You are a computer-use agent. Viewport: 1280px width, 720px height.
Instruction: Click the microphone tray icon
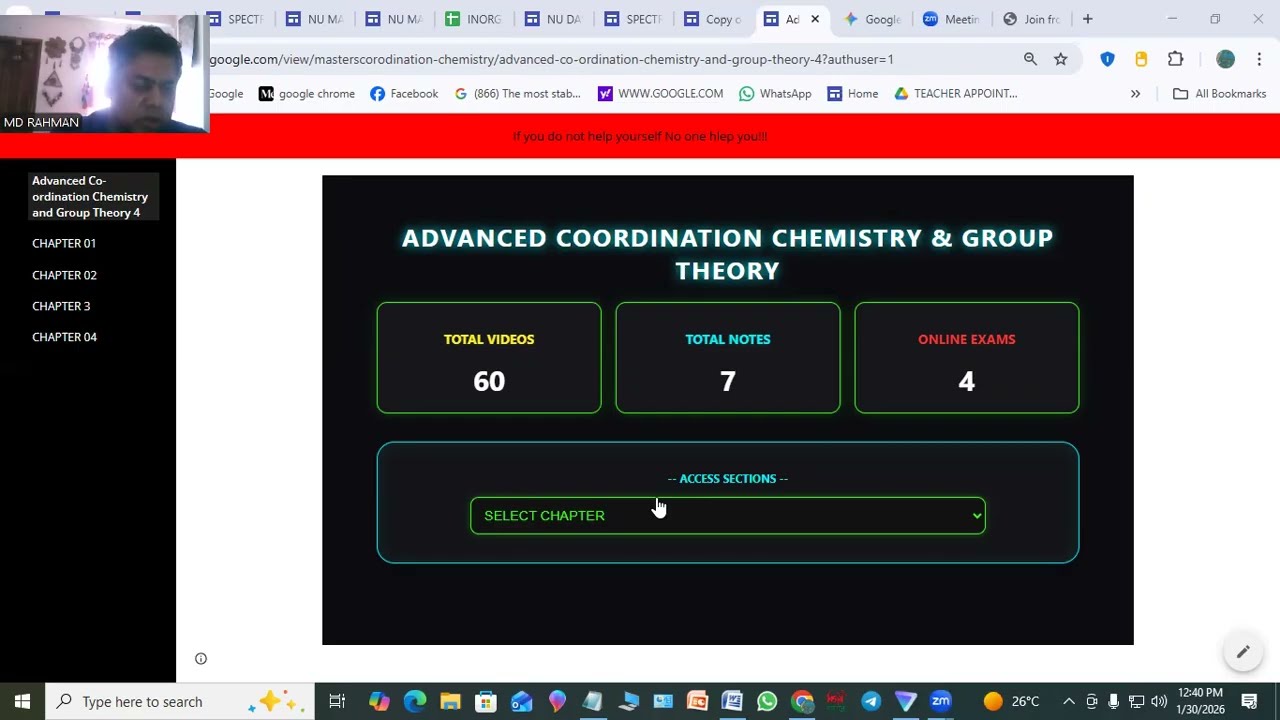(x=1114, y=701)
